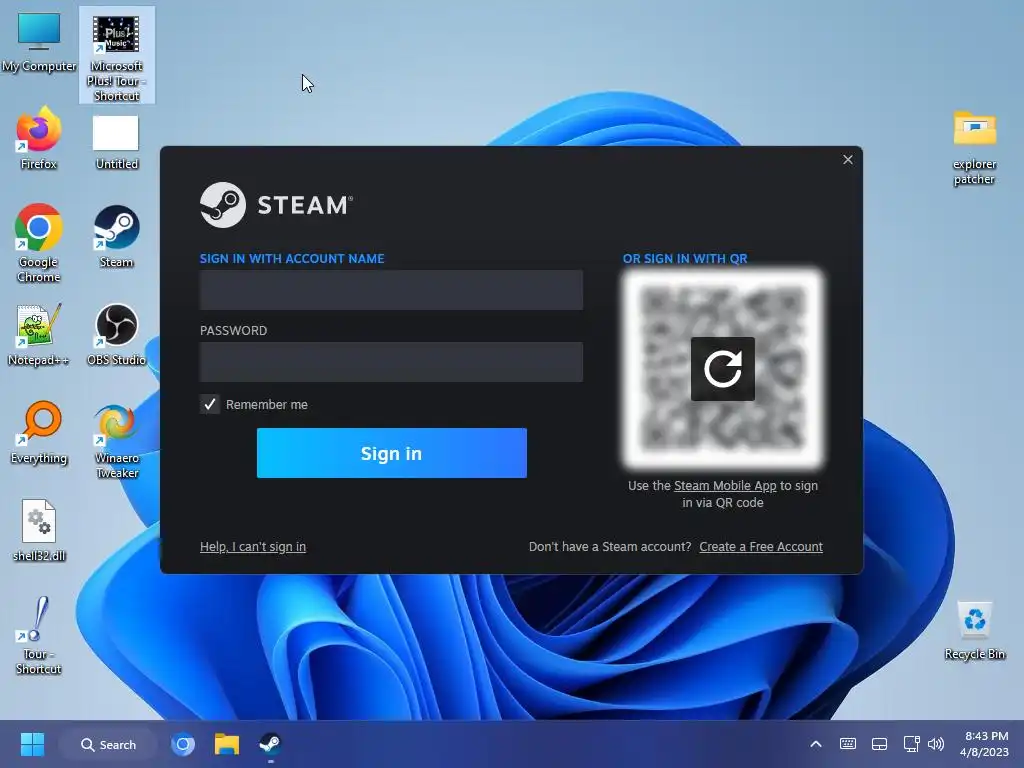1024x768 pixels.
Task: Select the OBS Studio desktop icon
Action: tap(116, 334)
